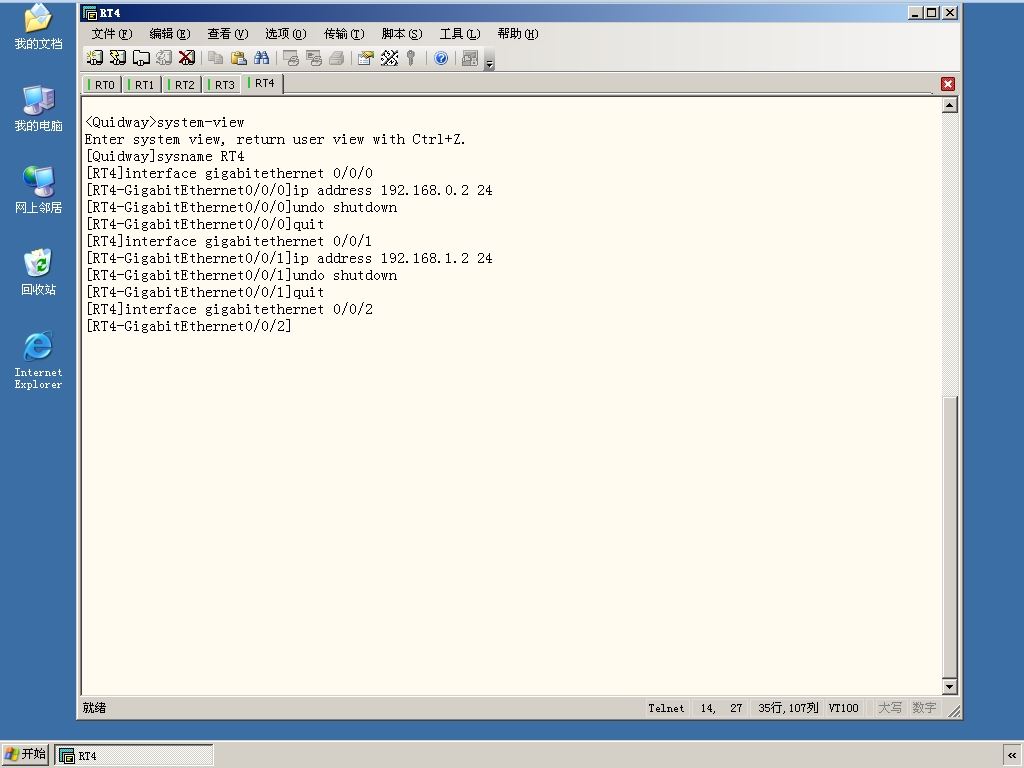
Task: Click the 开始 Start button
Action: (x=25, y=754)
